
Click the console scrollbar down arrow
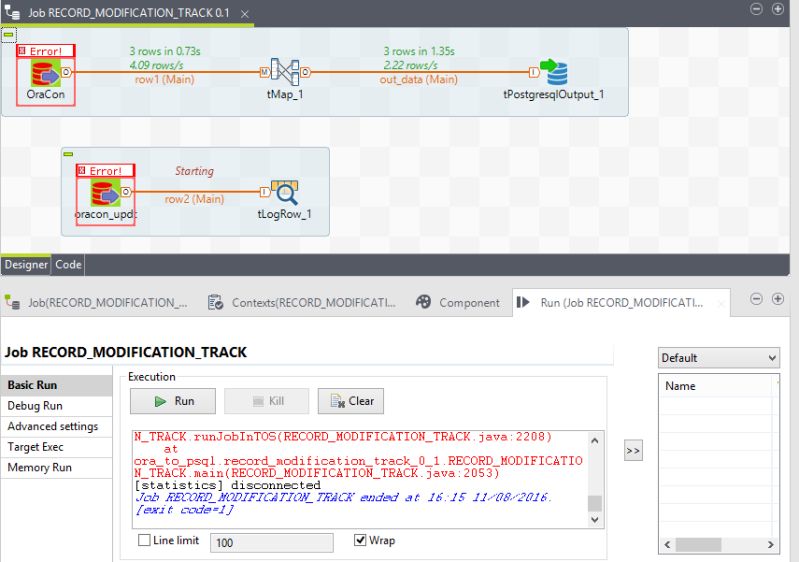click(595, 520)
